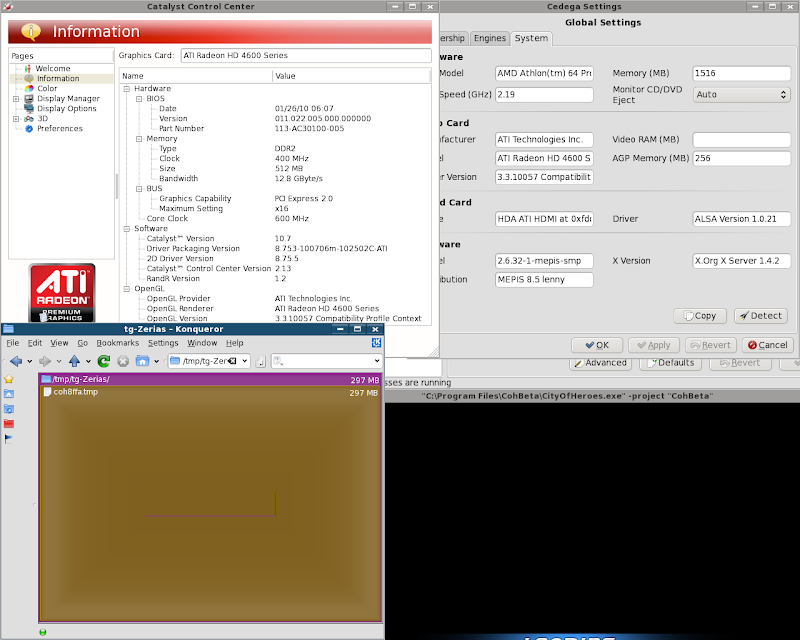Click the Konqueror back arrow icon

click(x=15, y=361)
